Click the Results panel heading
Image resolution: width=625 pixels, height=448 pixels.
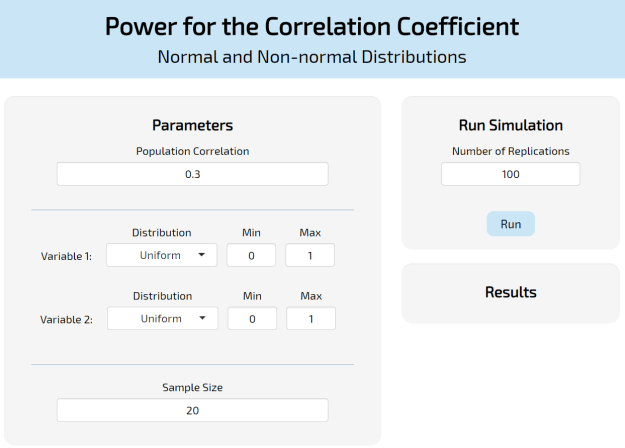(x=510, y=292)
